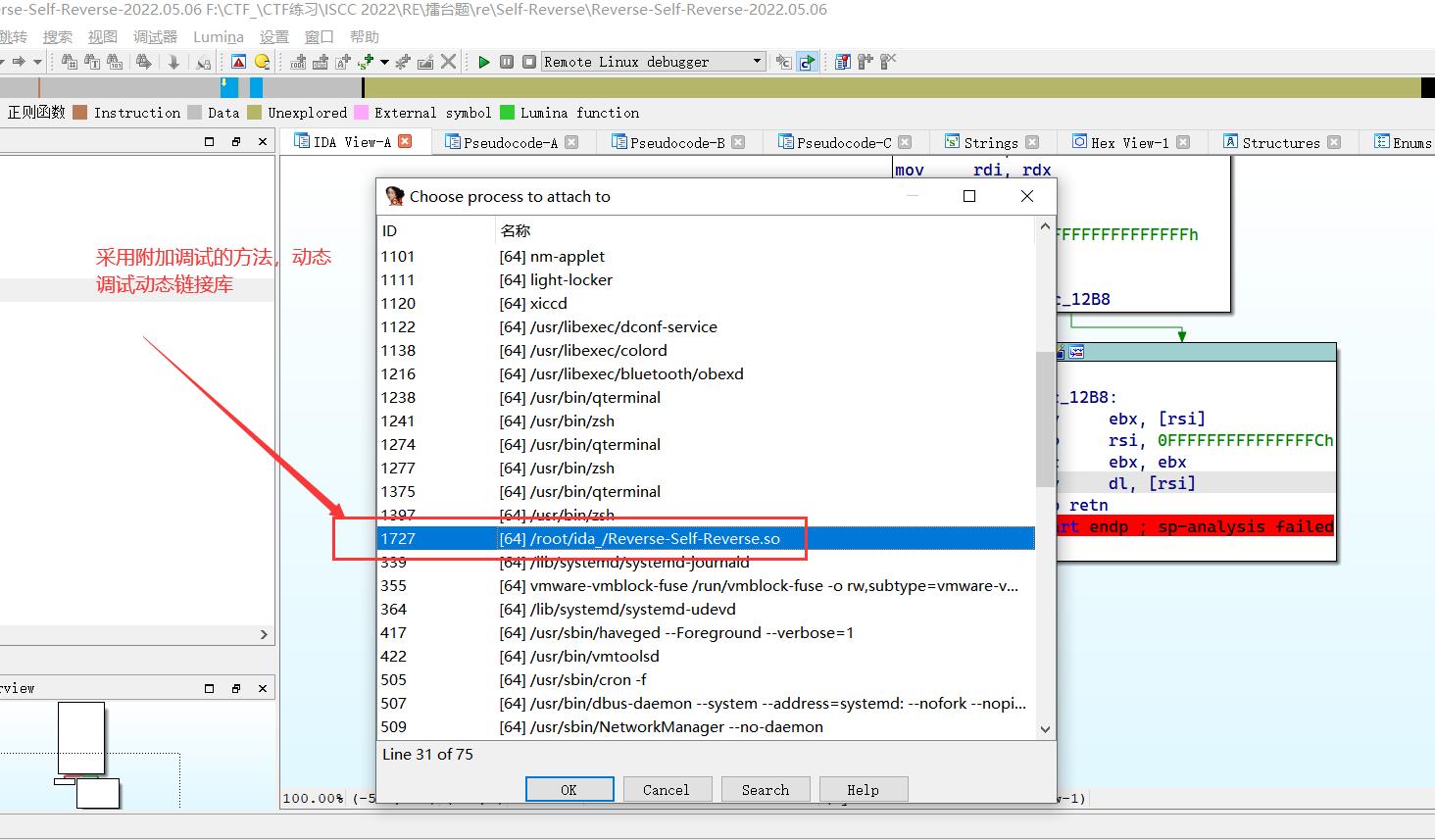Click the green plus struct toolbar icon

pyautogui.click(x=367, y=62)
